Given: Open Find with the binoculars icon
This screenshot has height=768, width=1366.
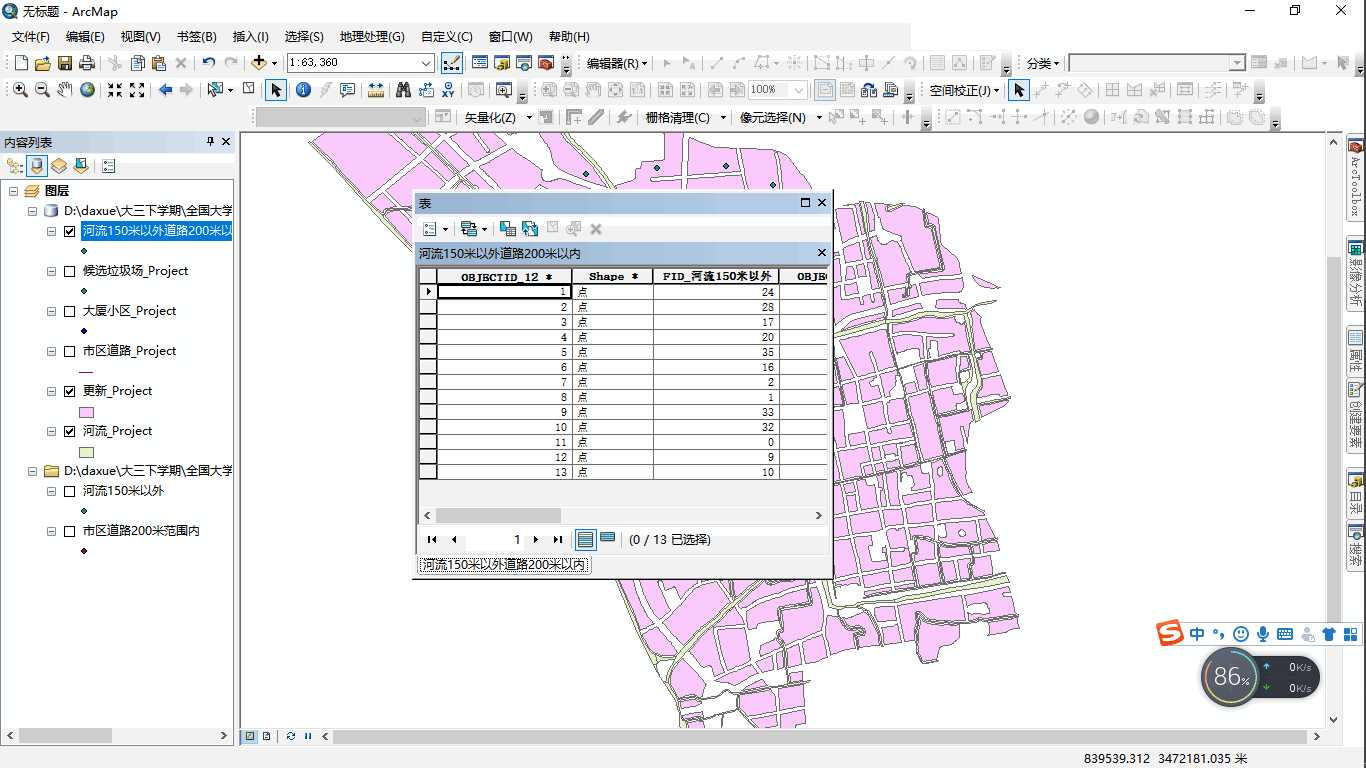Looking at the screenshot, I should coord(403,90).
